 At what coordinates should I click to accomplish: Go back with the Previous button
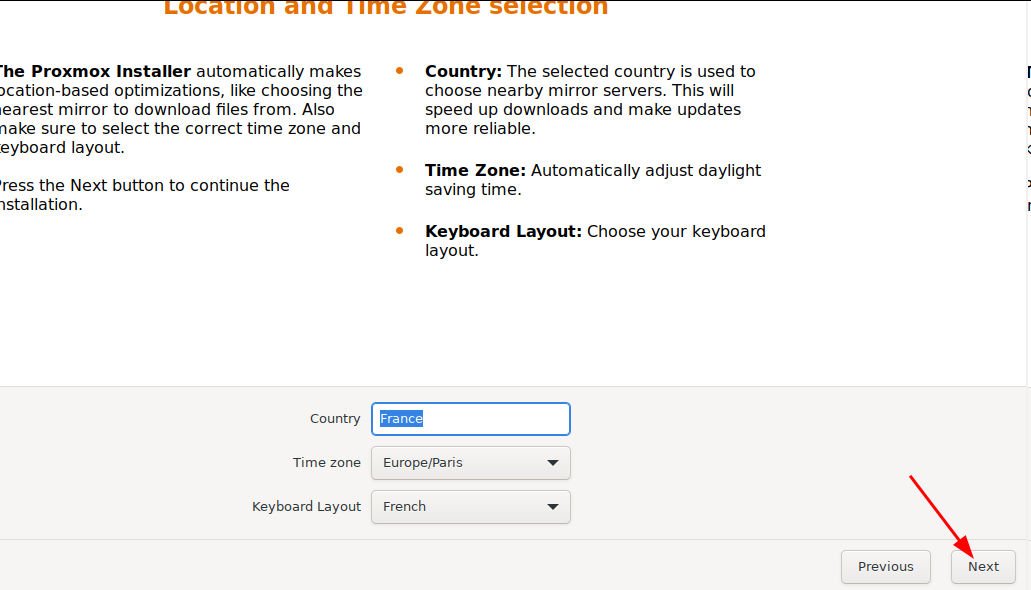click(885, 567)
